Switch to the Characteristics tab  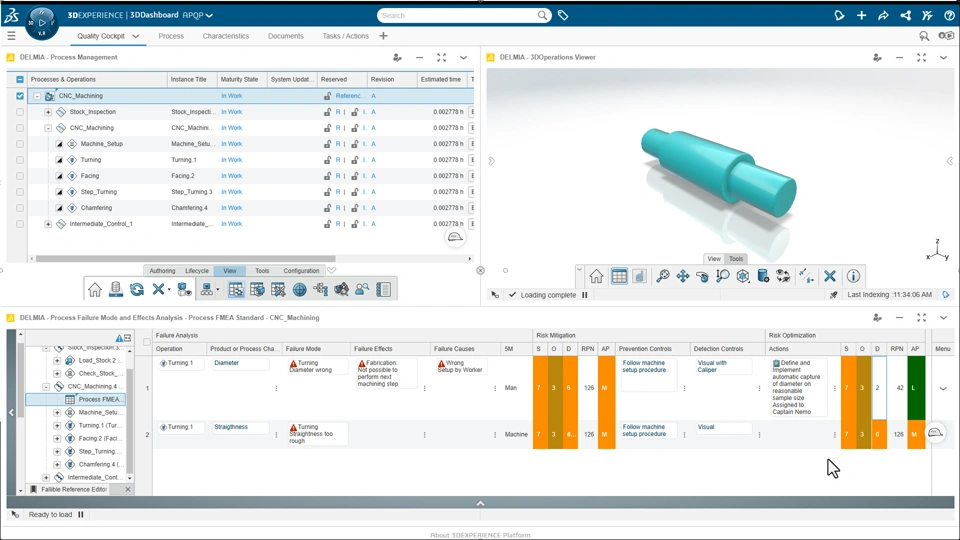click(226, 36)
